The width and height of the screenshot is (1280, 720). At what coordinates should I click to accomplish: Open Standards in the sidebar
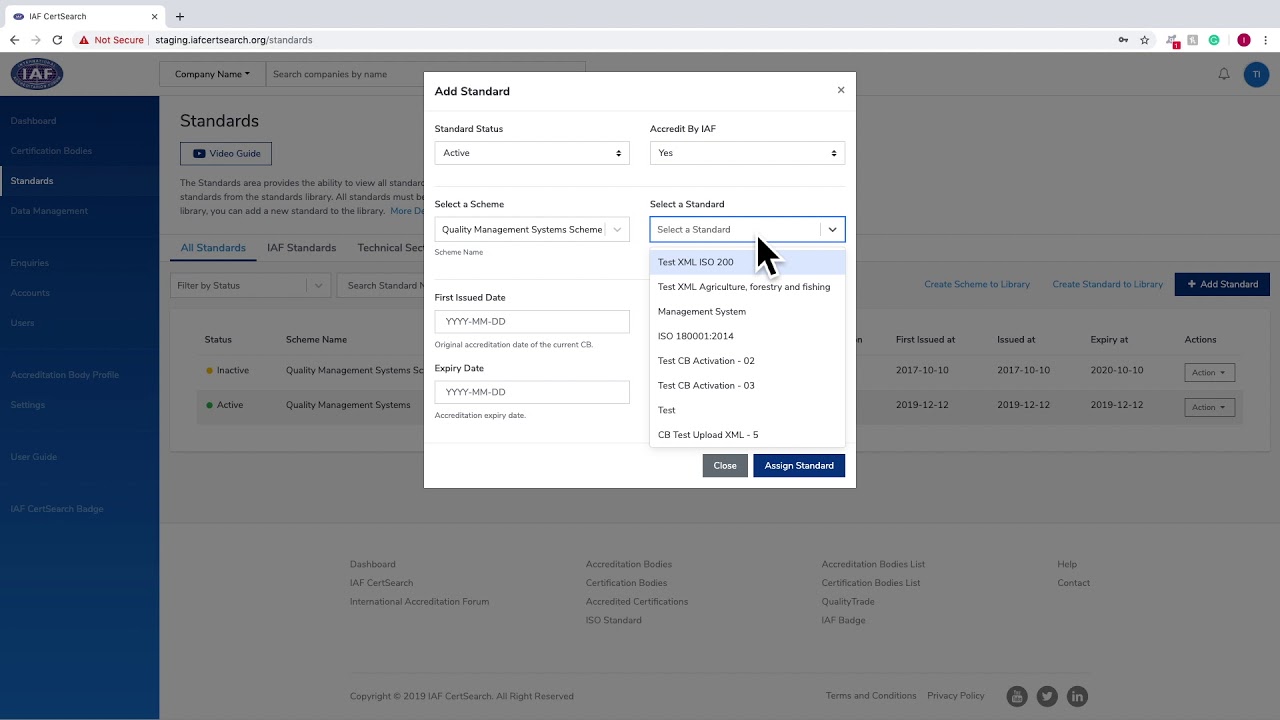coord(32,181)
